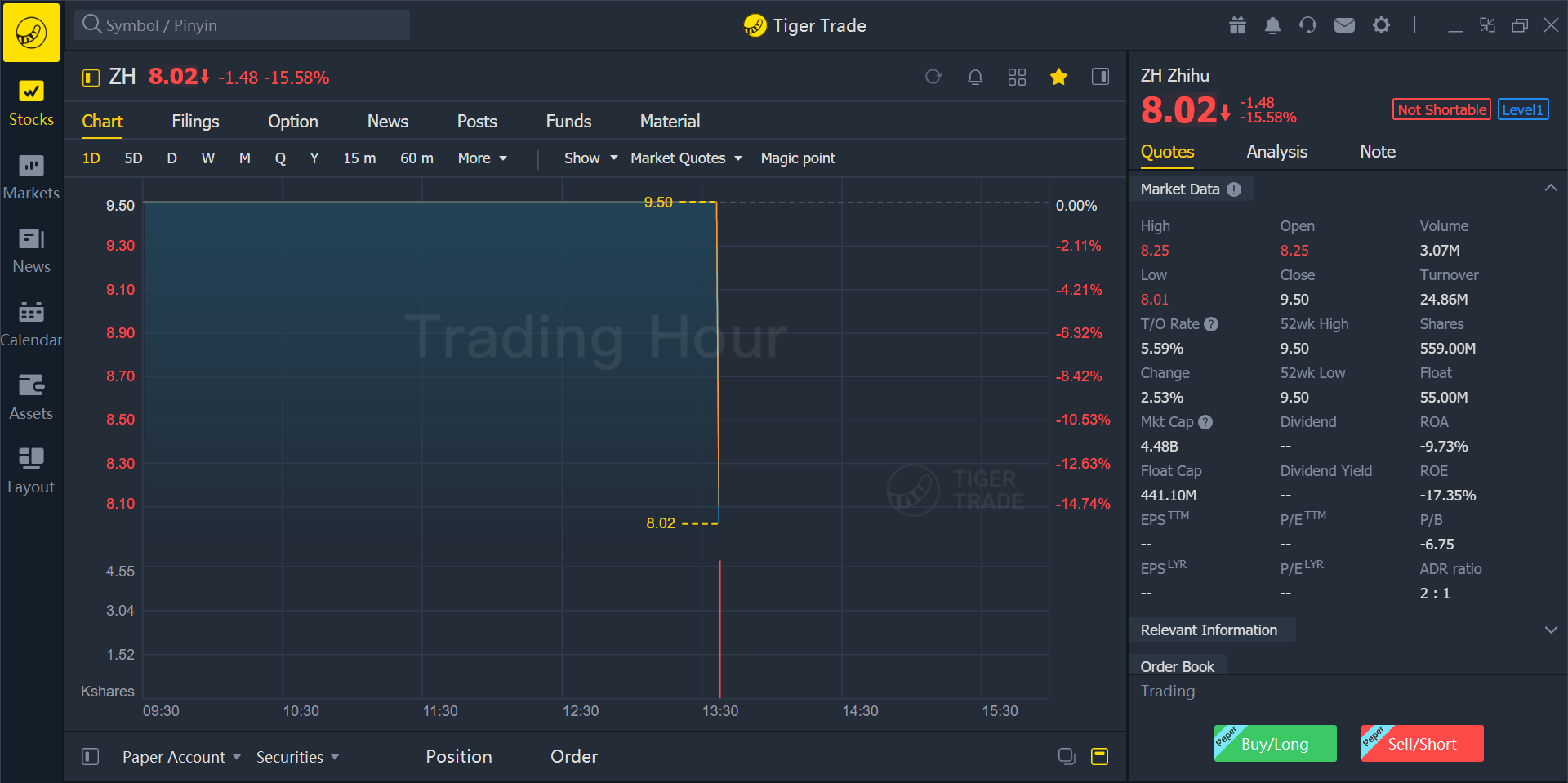The height and width of the screenshot is (783, 1568).
Task: Open notifications bell in title bar
Action: click(1272, 25)
